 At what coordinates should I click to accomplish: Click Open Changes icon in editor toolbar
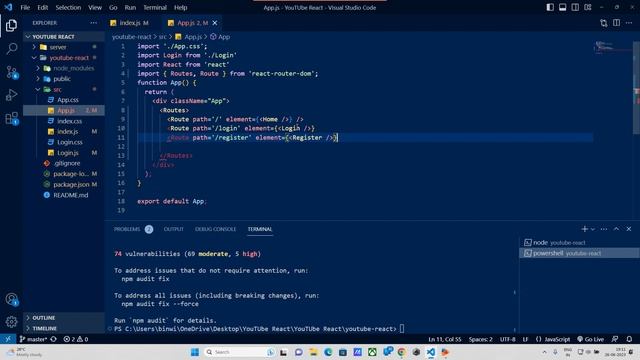[x=604, y=23]
